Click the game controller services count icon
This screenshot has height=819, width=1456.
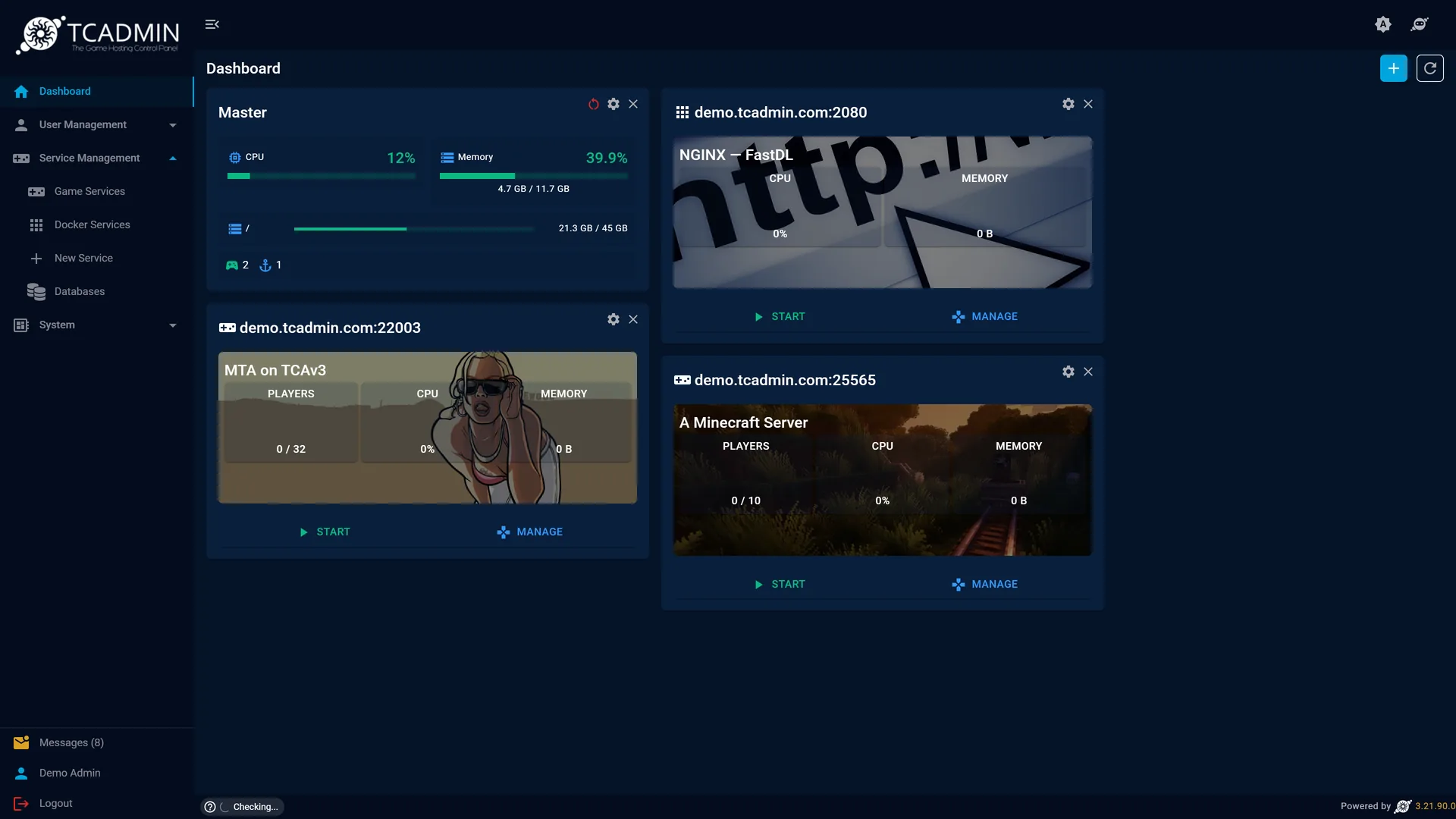[x=232, y=265]
